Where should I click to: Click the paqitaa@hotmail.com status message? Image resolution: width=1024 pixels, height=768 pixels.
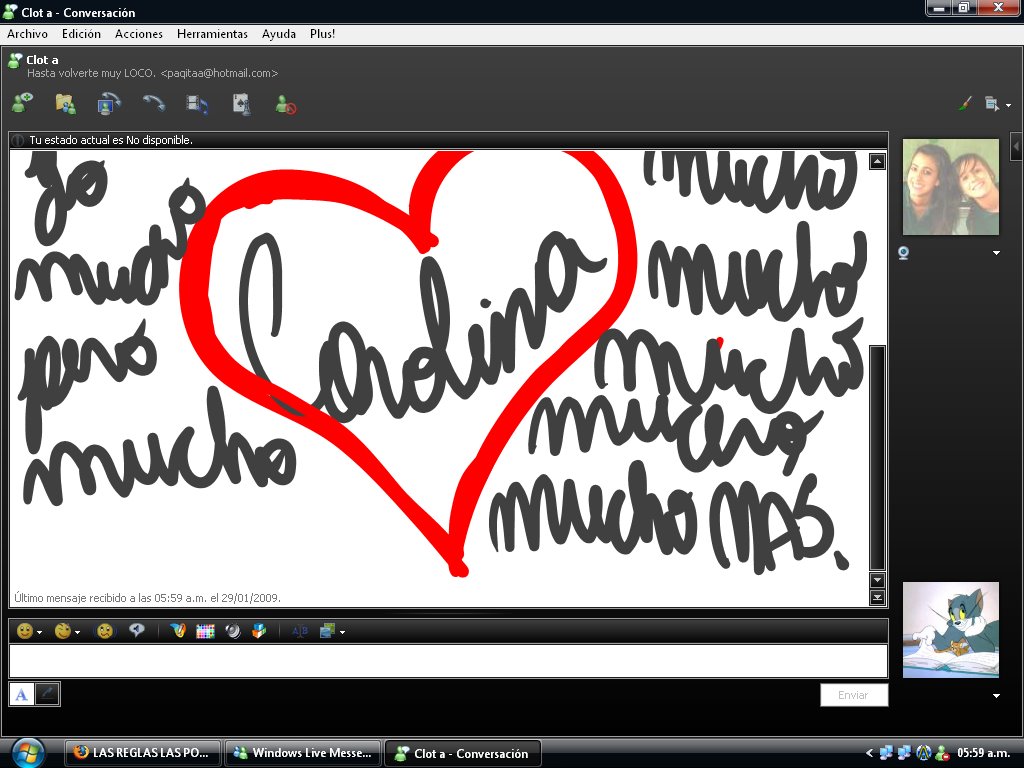tap(152, 73)
